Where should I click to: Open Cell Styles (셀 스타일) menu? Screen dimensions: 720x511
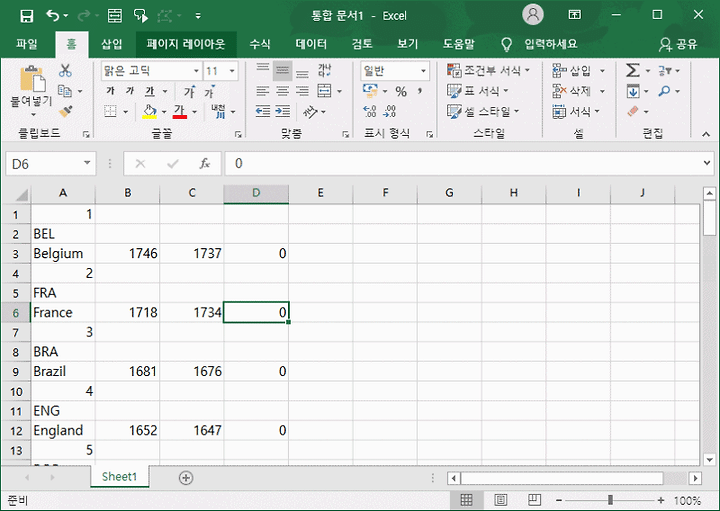click(x=483, y=112)
